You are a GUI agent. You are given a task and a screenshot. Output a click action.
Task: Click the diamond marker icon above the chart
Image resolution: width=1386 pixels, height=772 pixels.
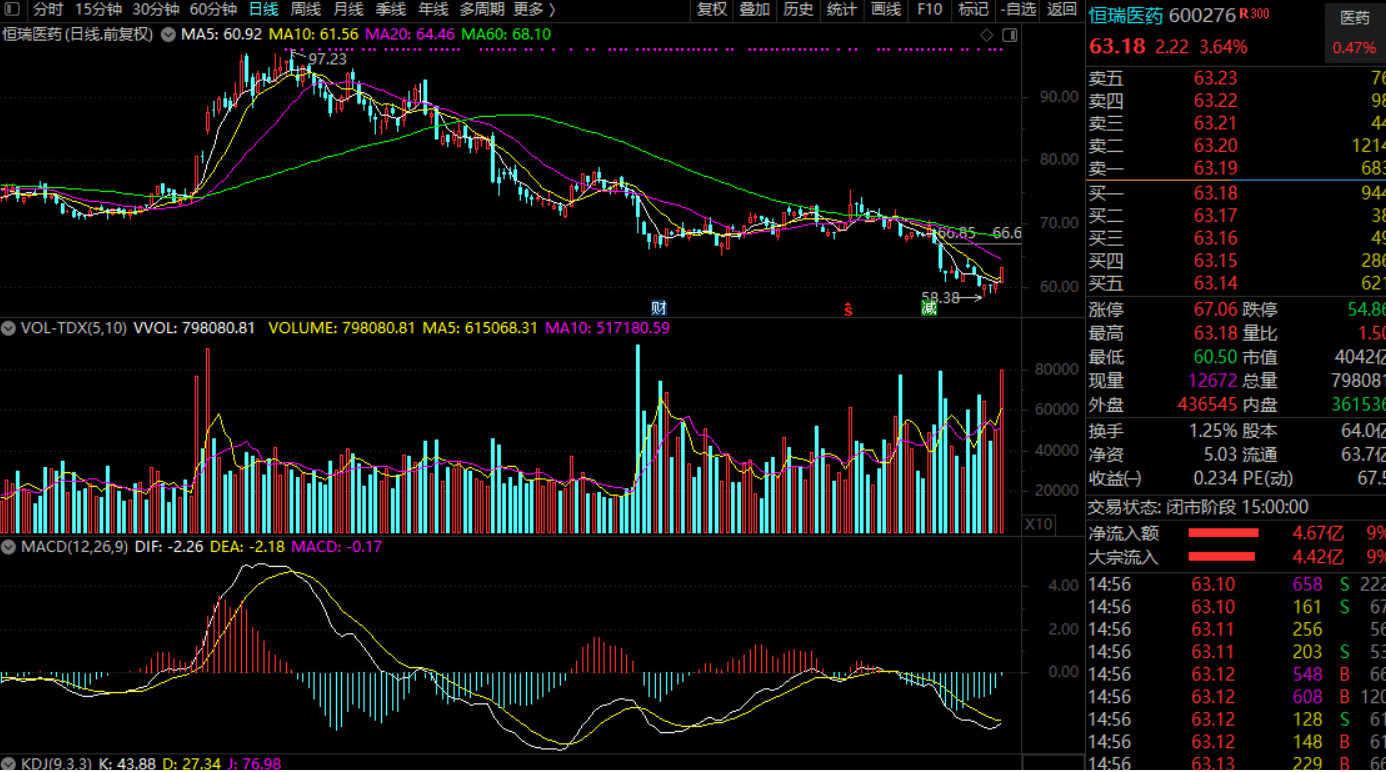coord(987,35)
